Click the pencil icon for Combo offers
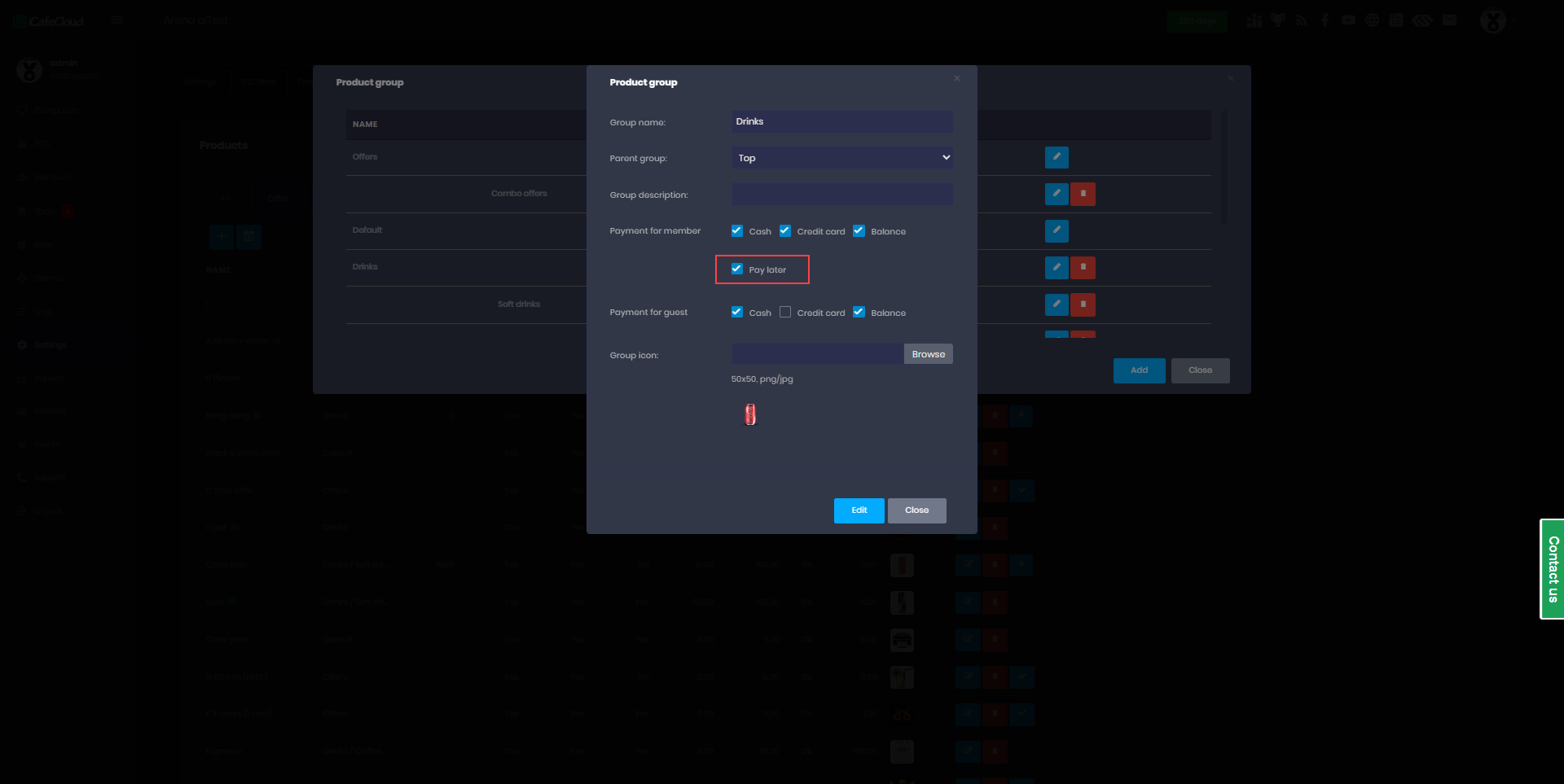The height and width of the screenshot is (784, 1564). pos(1056,194)
